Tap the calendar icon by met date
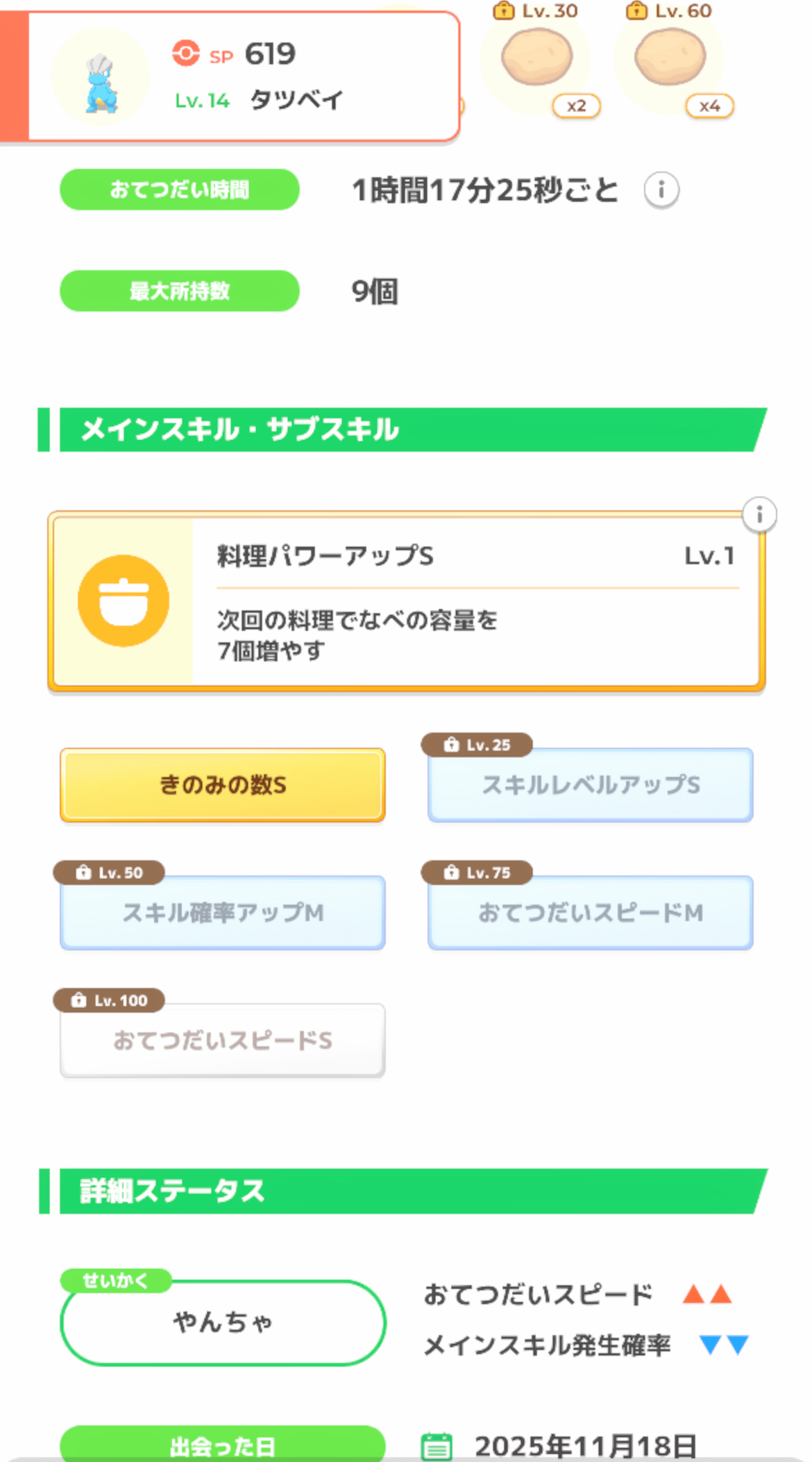The image size is (812, 1462). (437, 1447)
